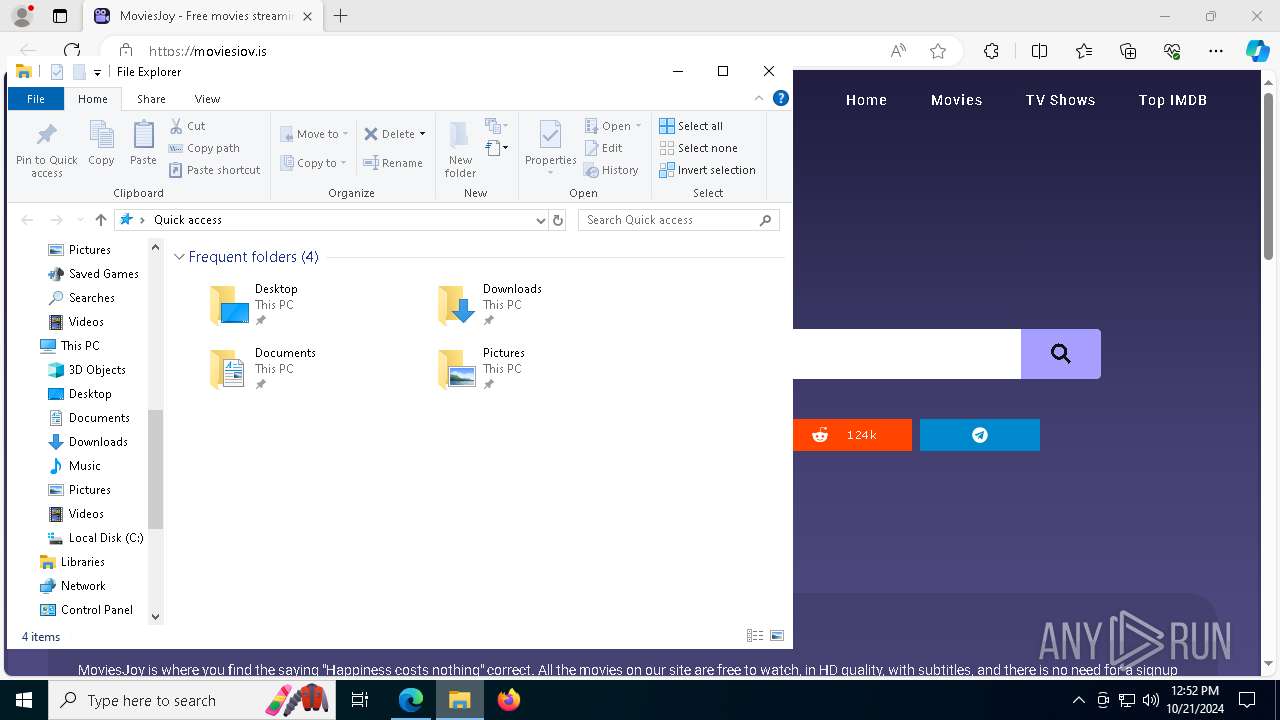Open File Explorer help icon
Viewport: 1280px width, 720px height.
coord(781,98)
